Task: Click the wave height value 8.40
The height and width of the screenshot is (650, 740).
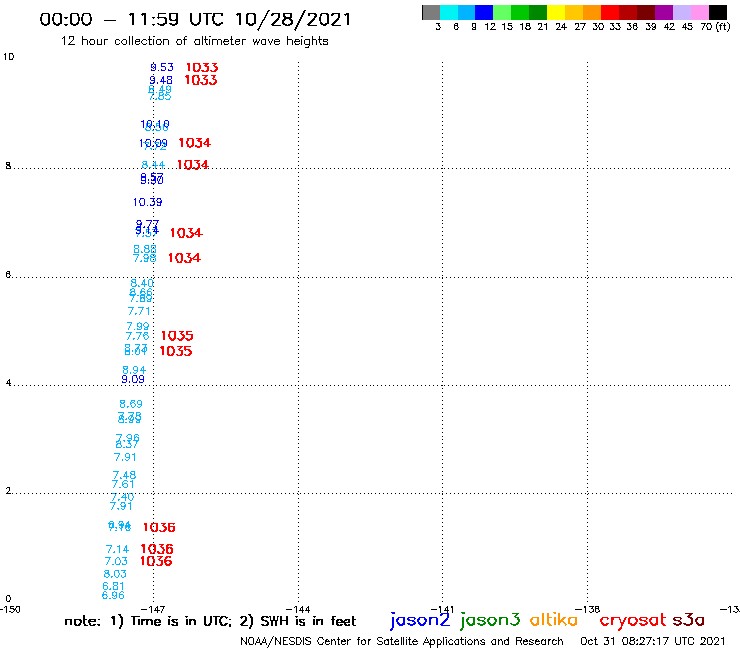Action: coord(142,283)
